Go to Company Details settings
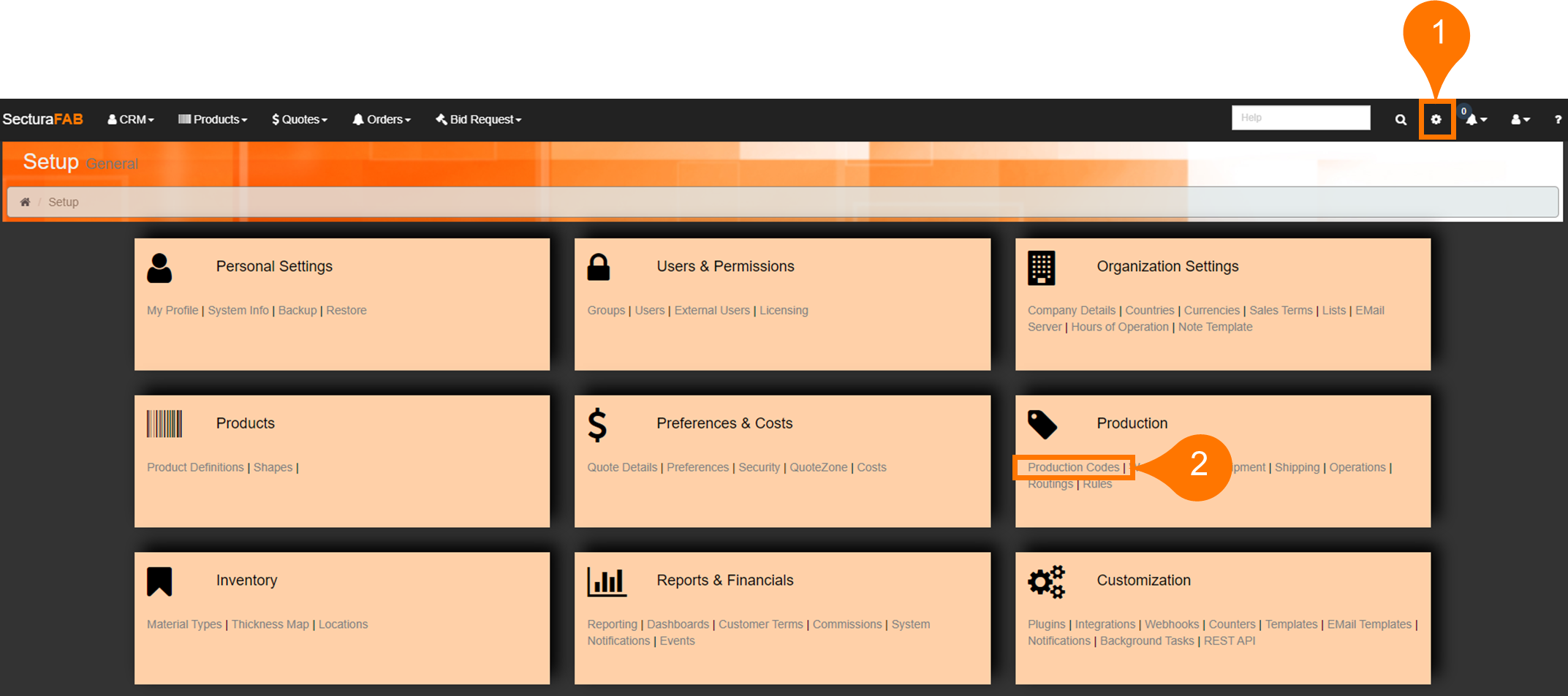1568x696 pixels. pyautogui.click(x=1071, y=310)
